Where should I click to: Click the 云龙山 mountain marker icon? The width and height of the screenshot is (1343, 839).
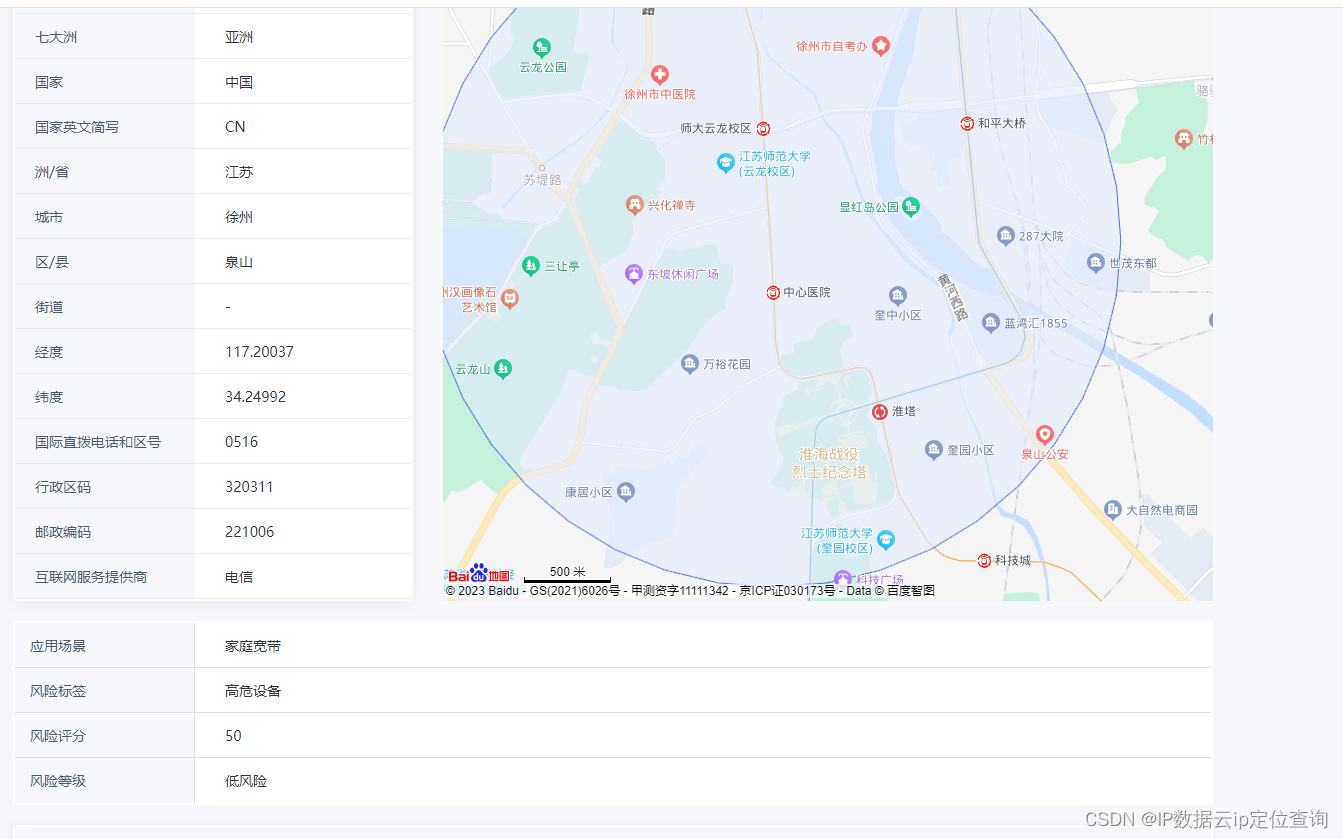[x=503, y=368]
